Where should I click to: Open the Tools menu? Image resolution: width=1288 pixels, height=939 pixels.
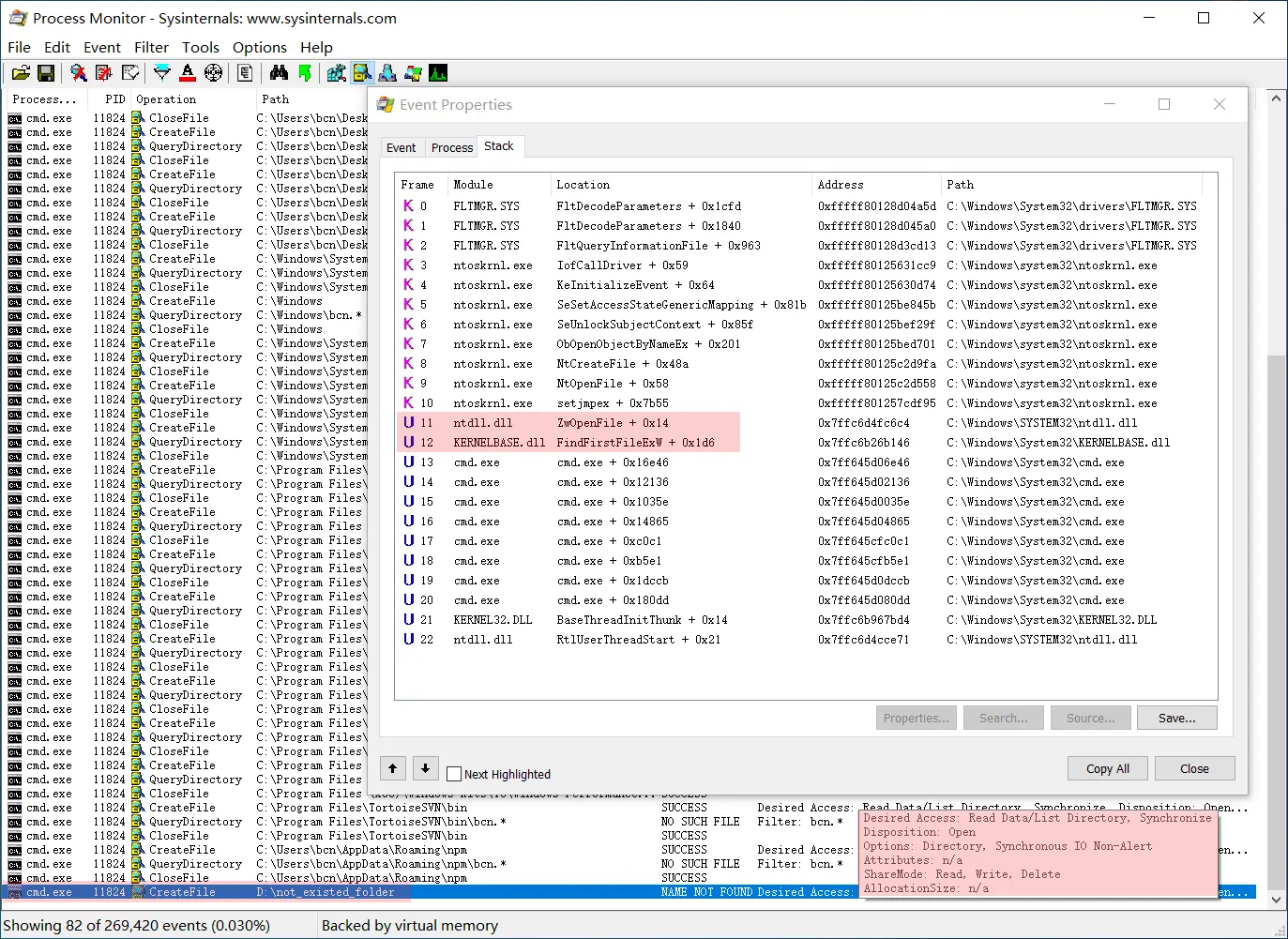click(x=201, y=47)
